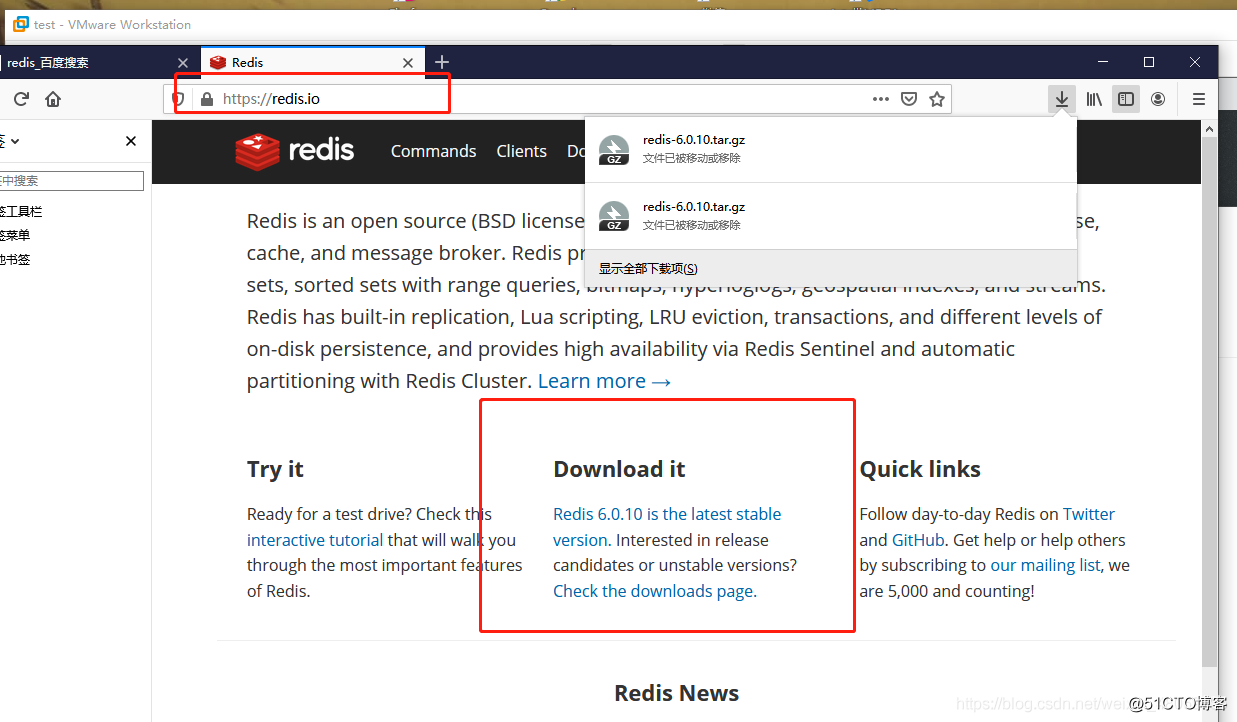Viewport: 1237px width, 722px height.
Task: Close the bookmarks sidebar
Action: click(x=131, y=141)
